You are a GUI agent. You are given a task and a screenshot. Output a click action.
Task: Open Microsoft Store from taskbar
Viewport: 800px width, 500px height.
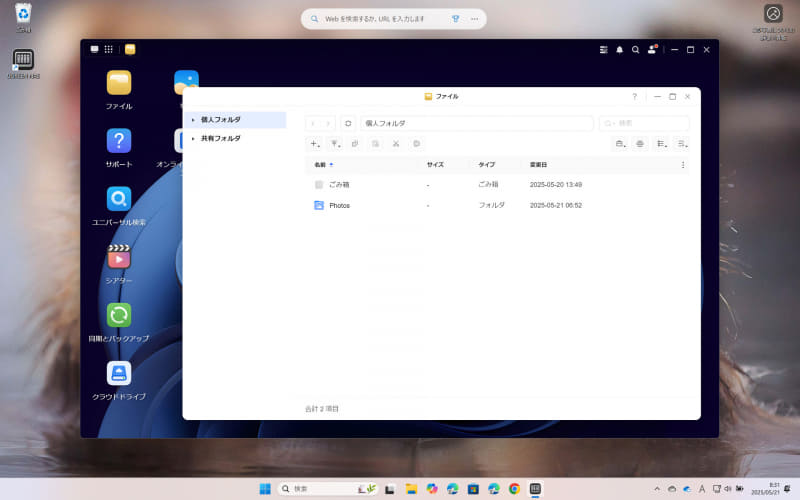(x=473, y=489)
